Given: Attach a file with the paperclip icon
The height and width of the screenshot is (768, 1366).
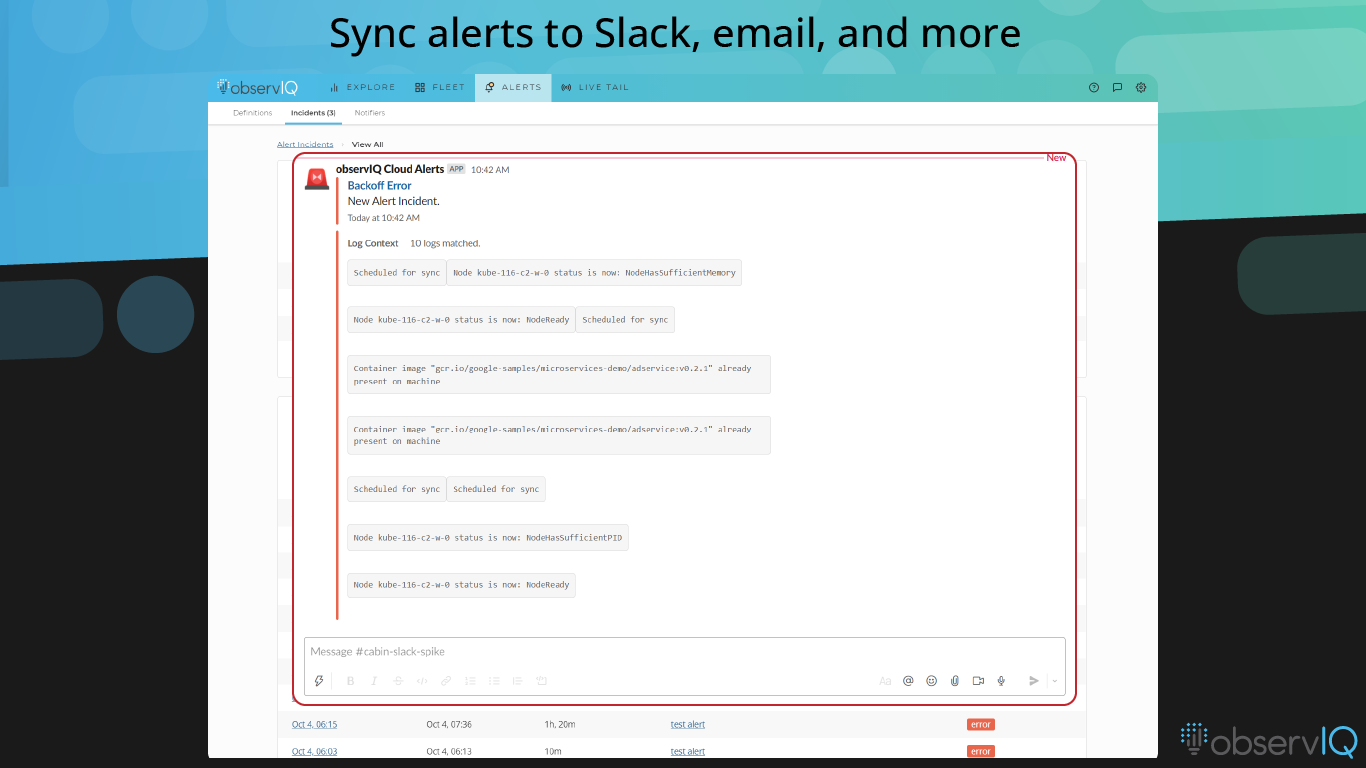Looking at the screenshot, I should pos(954,681).
